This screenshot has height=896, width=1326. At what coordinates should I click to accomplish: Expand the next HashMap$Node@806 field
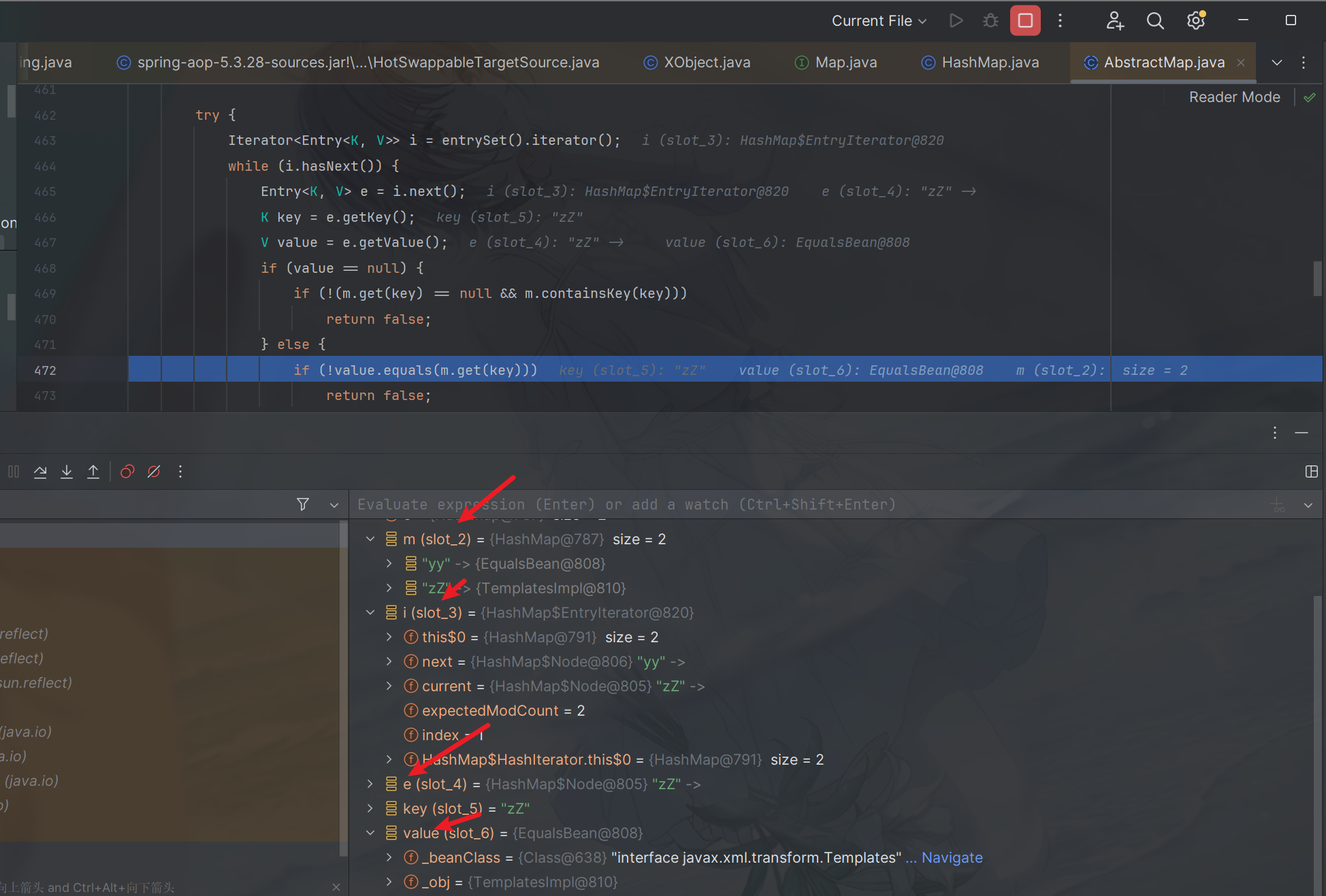[389, 661]
